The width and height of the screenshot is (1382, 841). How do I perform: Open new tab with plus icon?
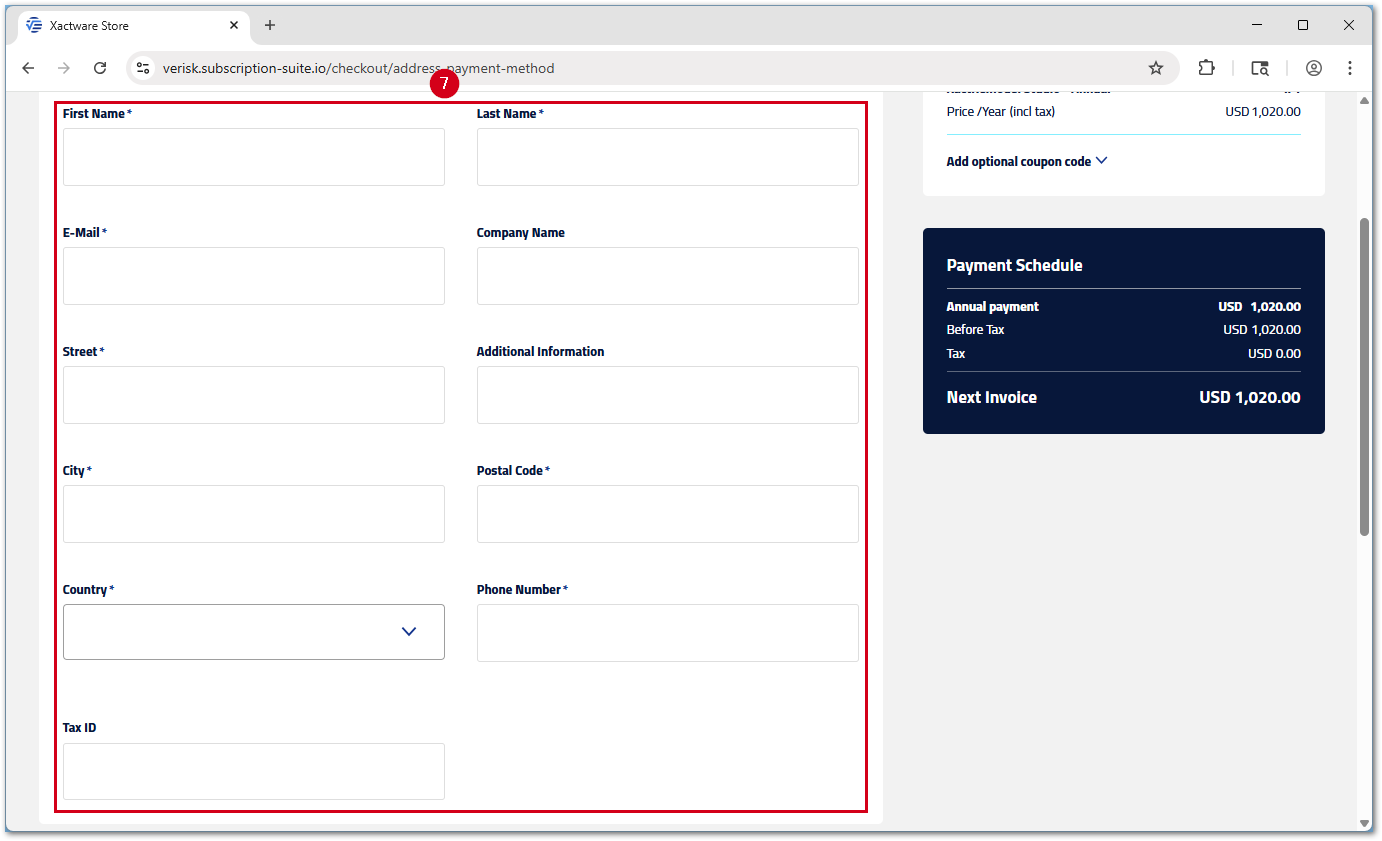(x=270, y=25)
